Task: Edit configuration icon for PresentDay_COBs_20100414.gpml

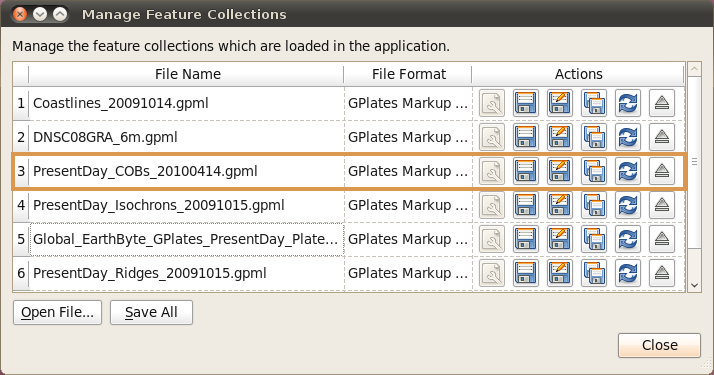Action: coord(492,171)
